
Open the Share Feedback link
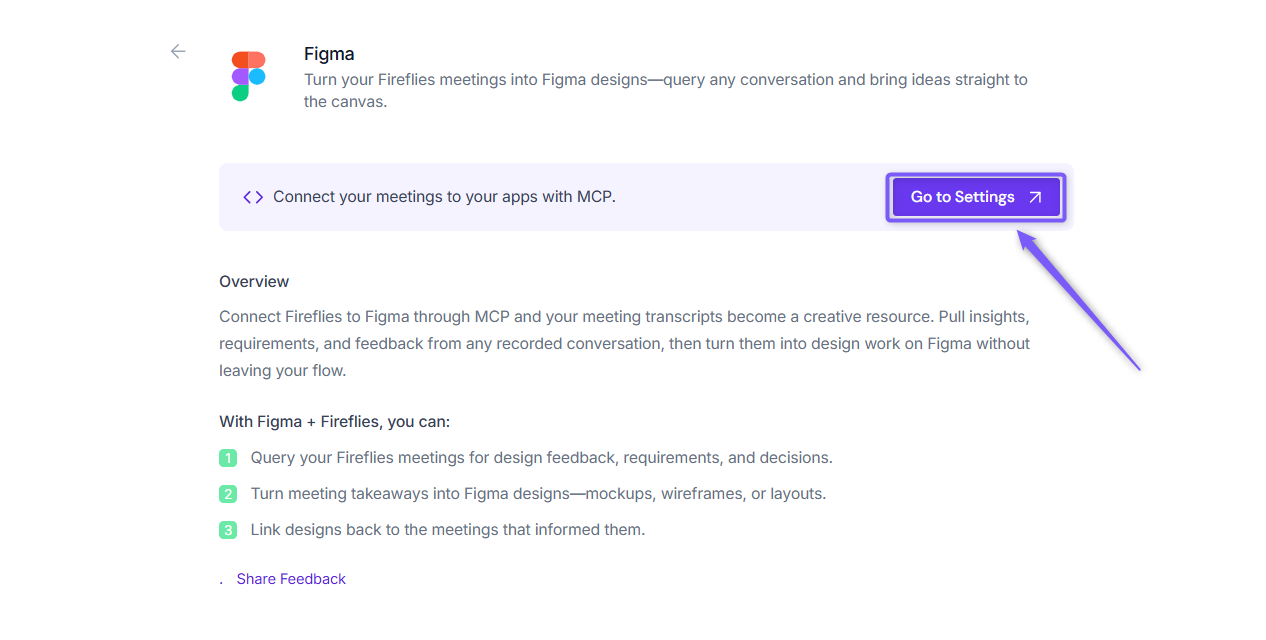291,579
